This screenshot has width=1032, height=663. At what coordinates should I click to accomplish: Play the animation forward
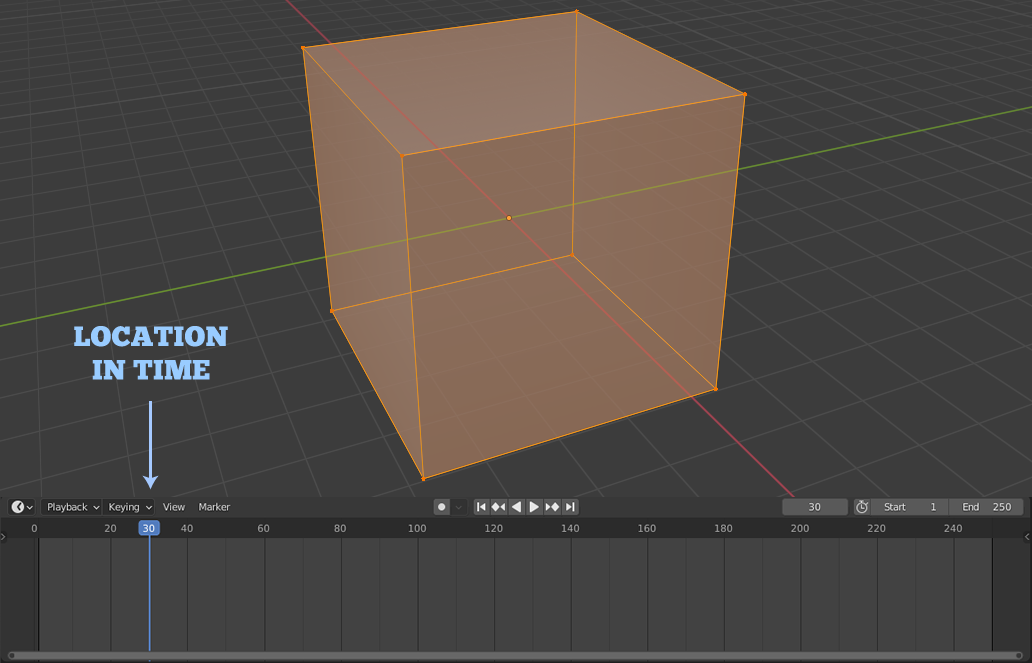[533, 507]
